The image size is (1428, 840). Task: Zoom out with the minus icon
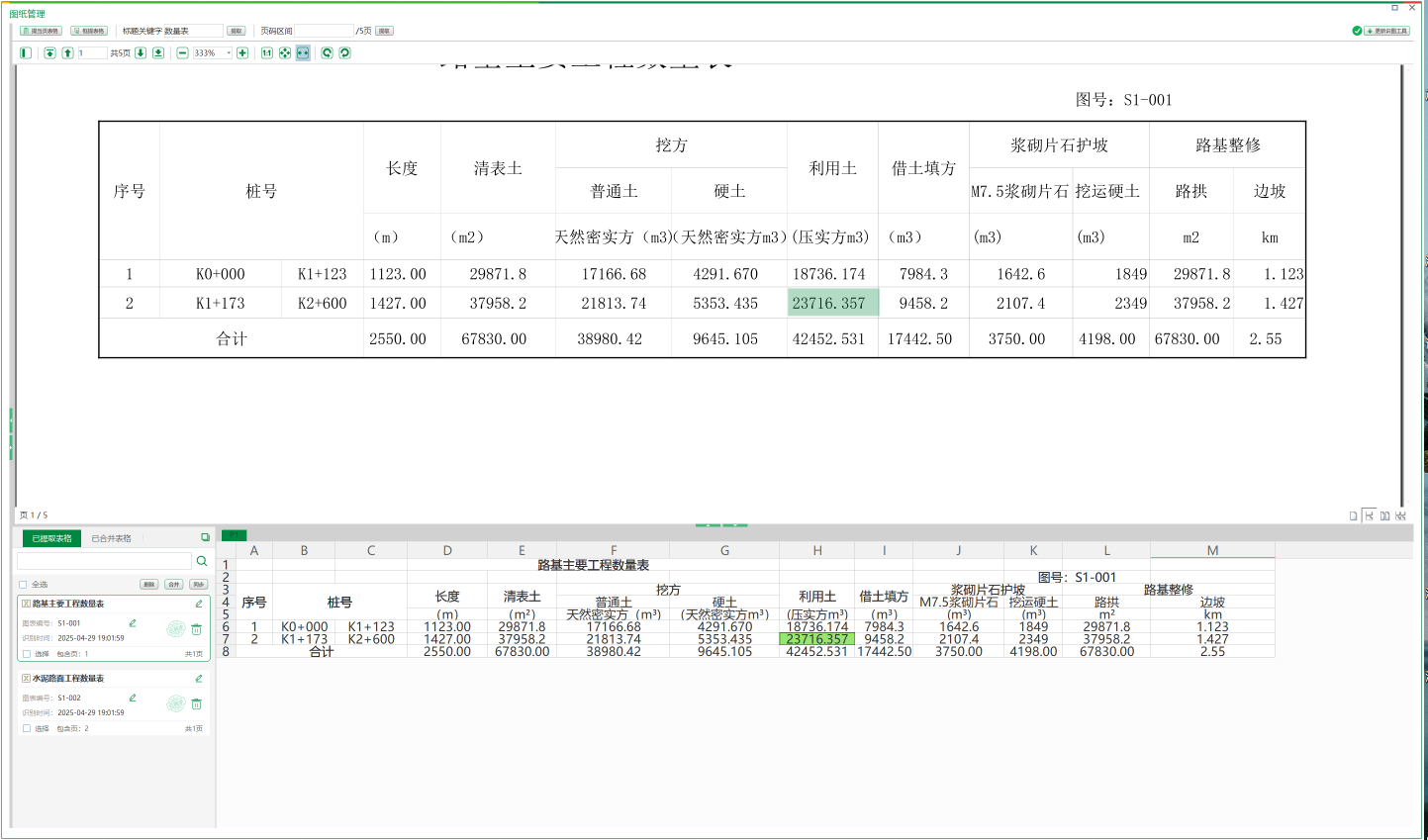pyautogui.click(x=183, y=52)
